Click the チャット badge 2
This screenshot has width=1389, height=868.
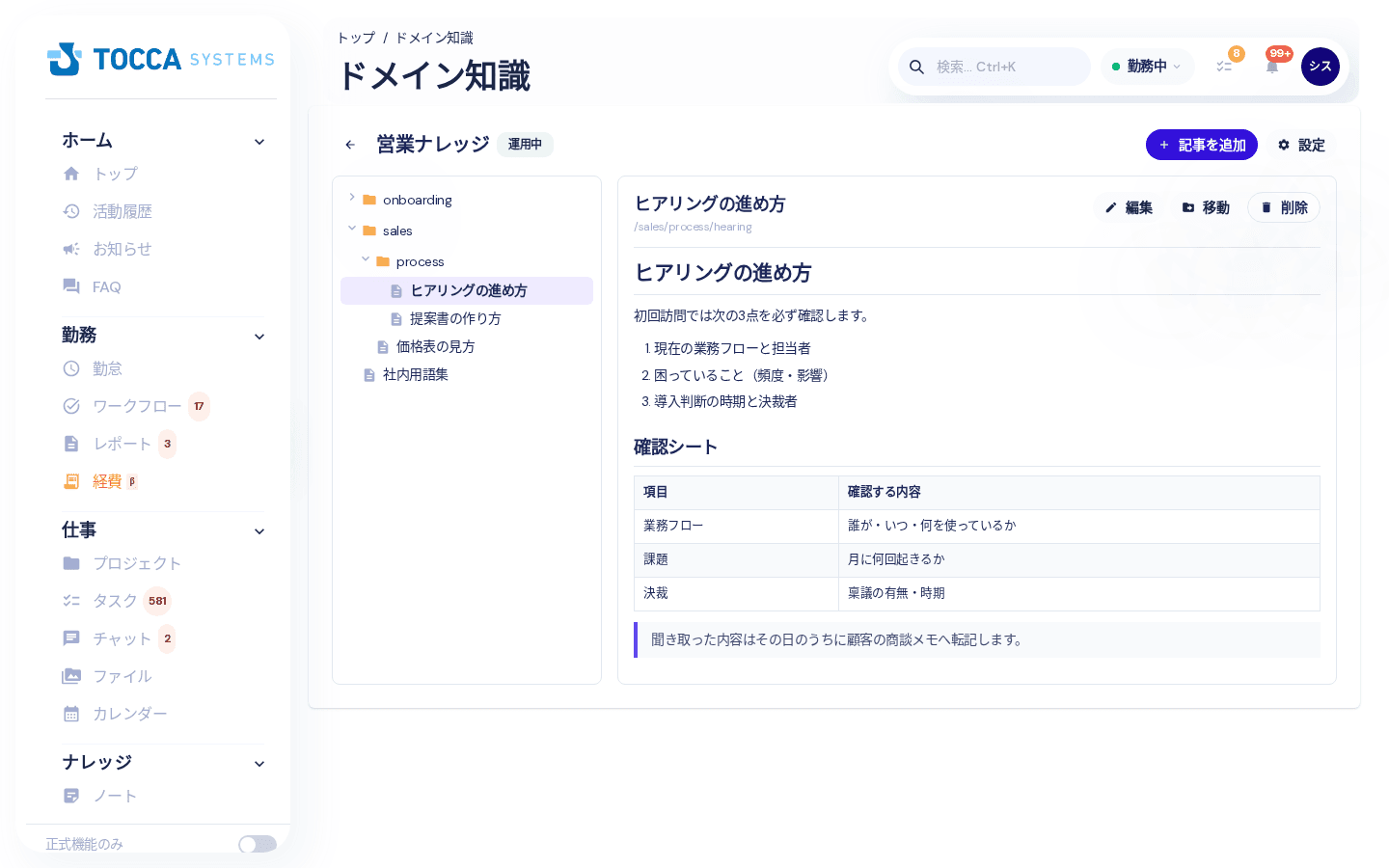pos(168,638)
